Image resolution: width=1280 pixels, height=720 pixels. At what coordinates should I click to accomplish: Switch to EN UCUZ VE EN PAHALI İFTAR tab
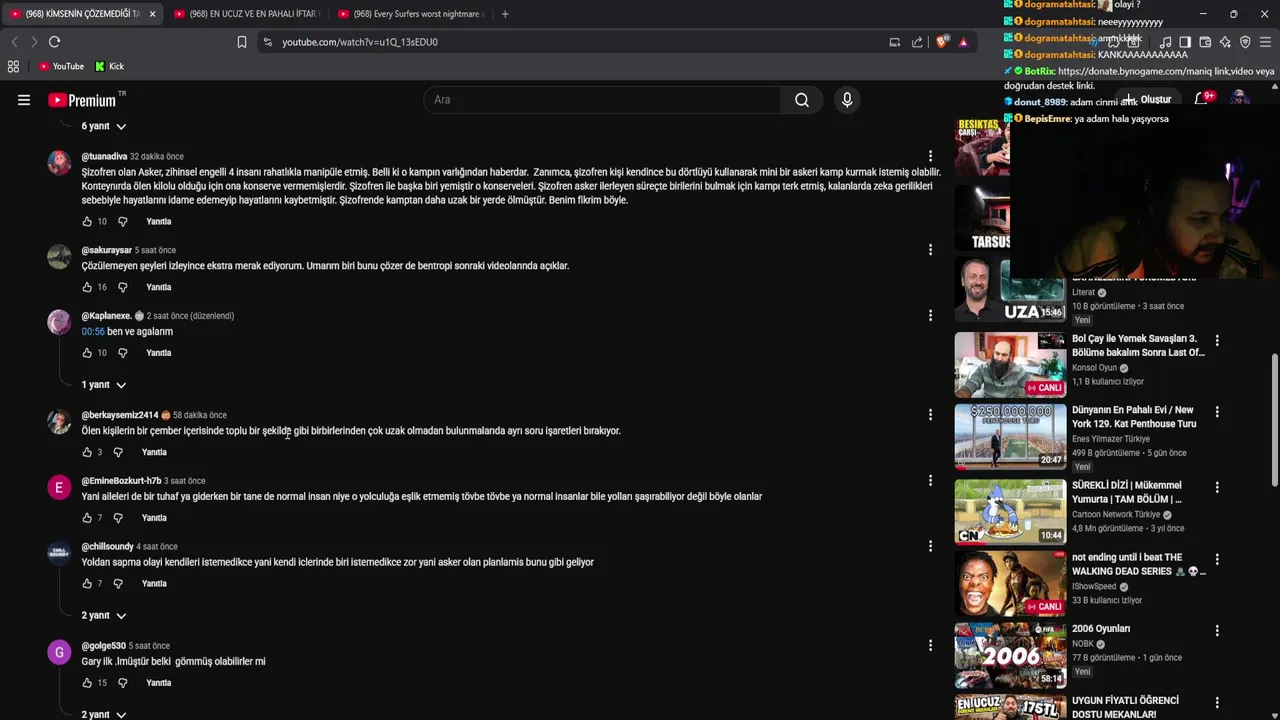click(x=247, y=14)
